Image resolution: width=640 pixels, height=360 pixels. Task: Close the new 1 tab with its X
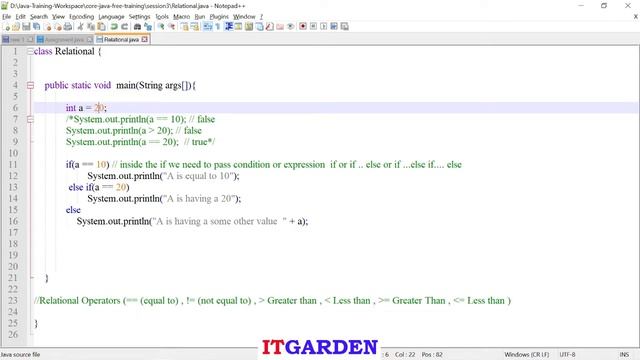click(30, 40)
